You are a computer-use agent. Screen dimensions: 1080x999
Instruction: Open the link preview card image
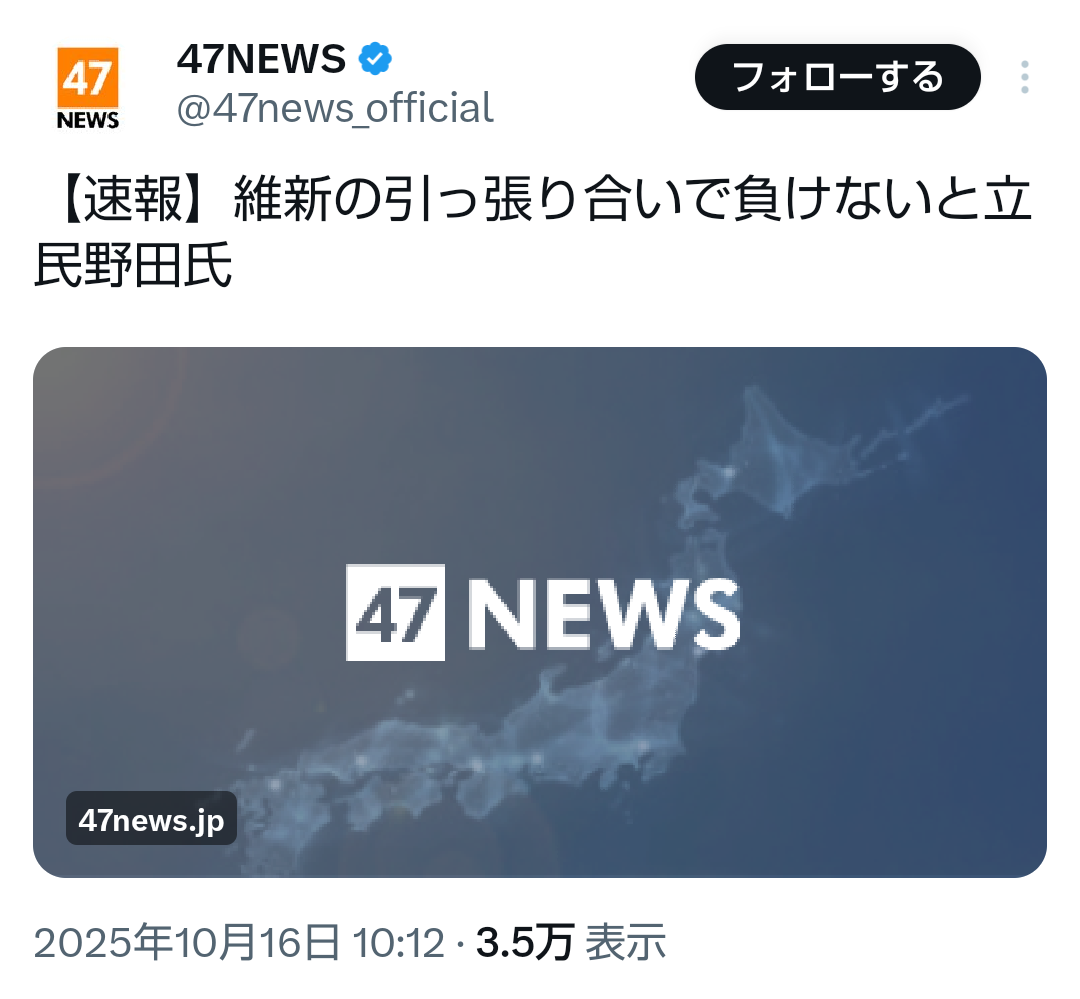pyautogui.click(x=540, y=612)
